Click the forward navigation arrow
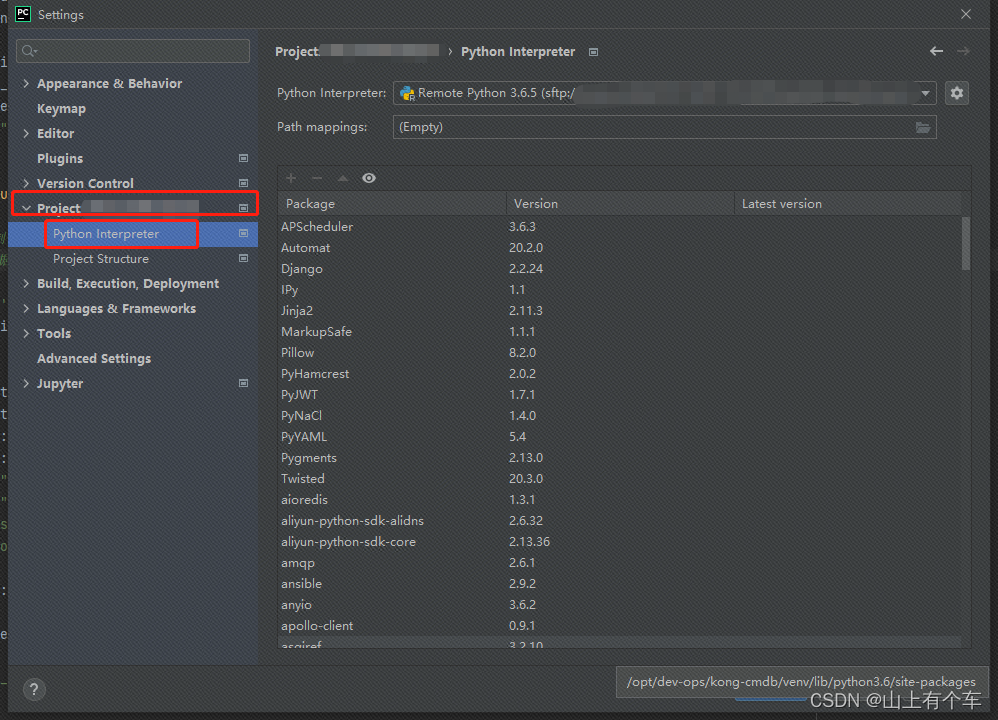Screen dimensions: 998x720 click(964, 51)
